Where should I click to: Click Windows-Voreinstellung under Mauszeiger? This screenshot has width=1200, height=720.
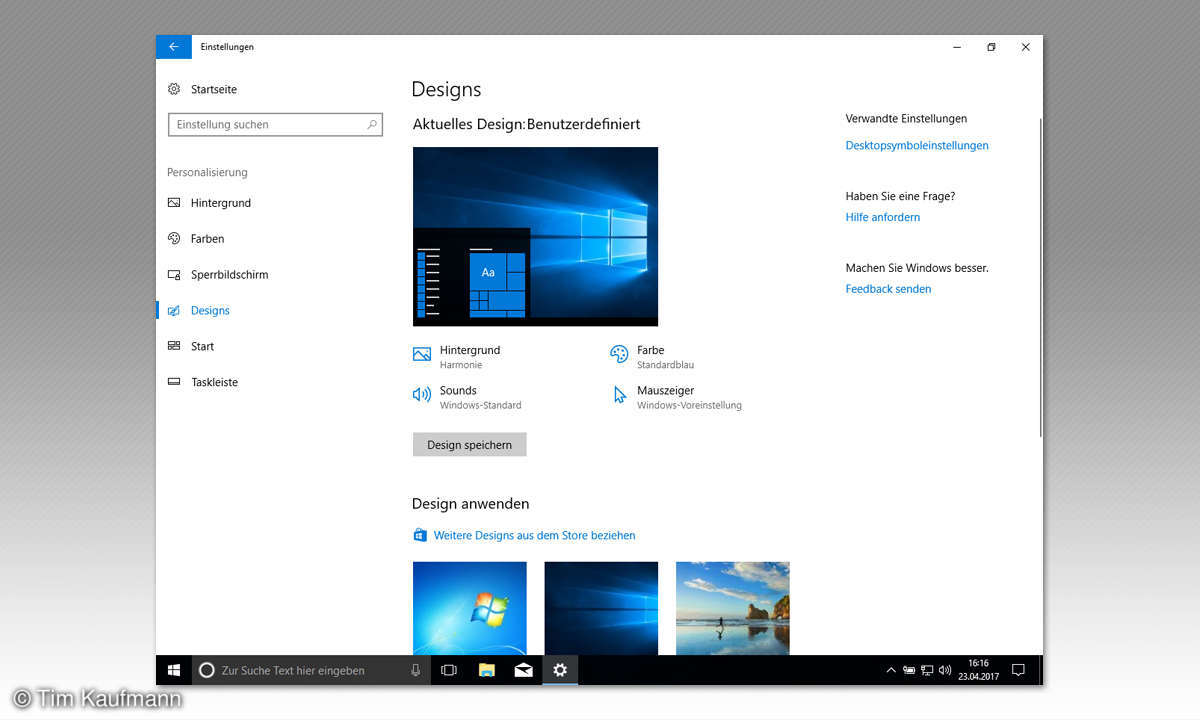[x=689, y=405]
